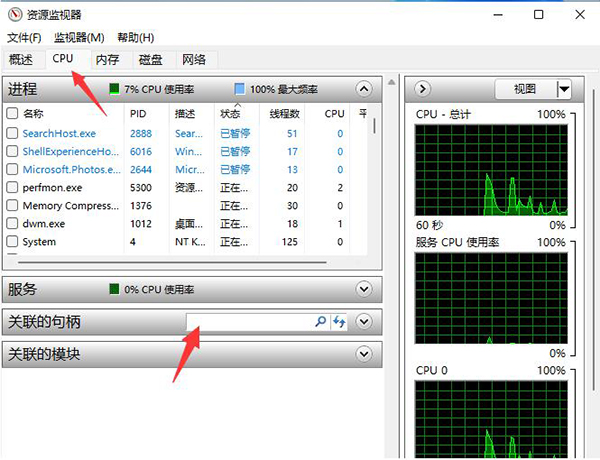Collapse the 进程 section chevron
The image size is (600, 460).
point(364,89)
